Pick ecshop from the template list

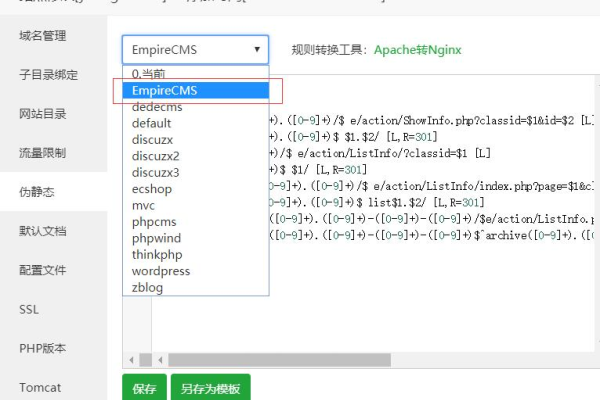(x=154, y=189)
